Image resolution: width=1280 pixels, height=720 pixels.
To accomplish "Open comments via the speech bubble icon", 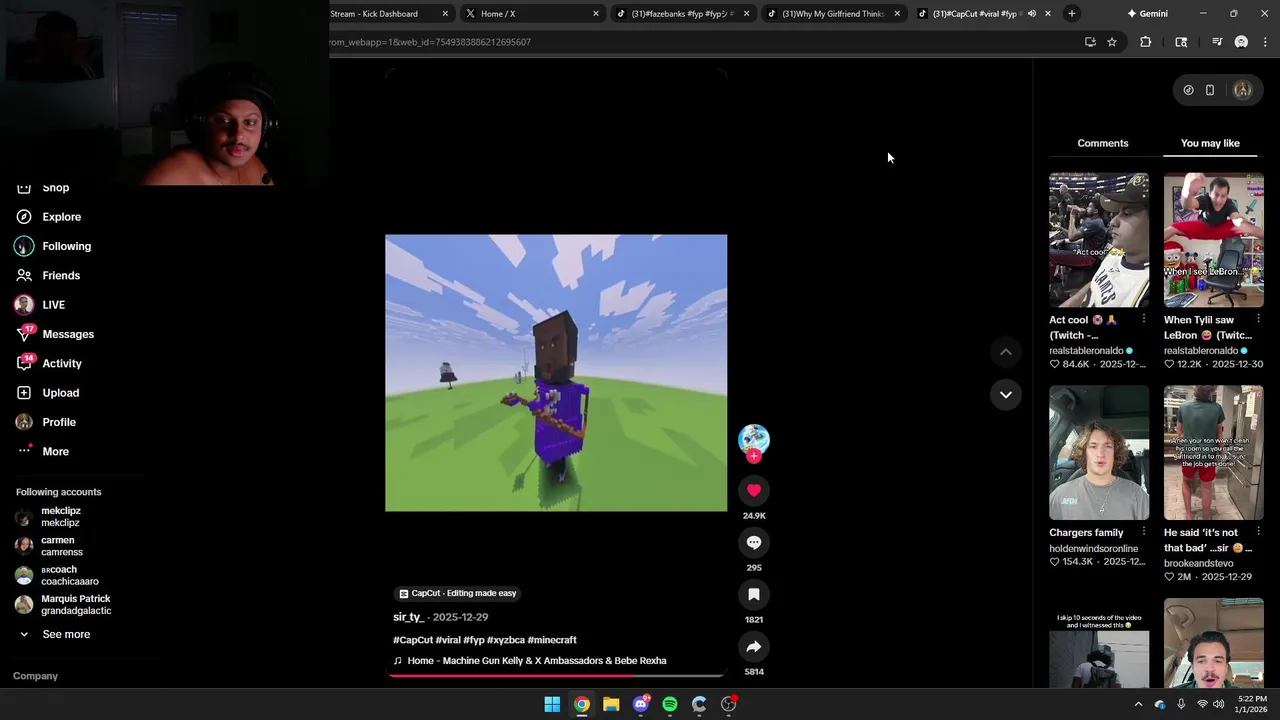I will (754, 543).
